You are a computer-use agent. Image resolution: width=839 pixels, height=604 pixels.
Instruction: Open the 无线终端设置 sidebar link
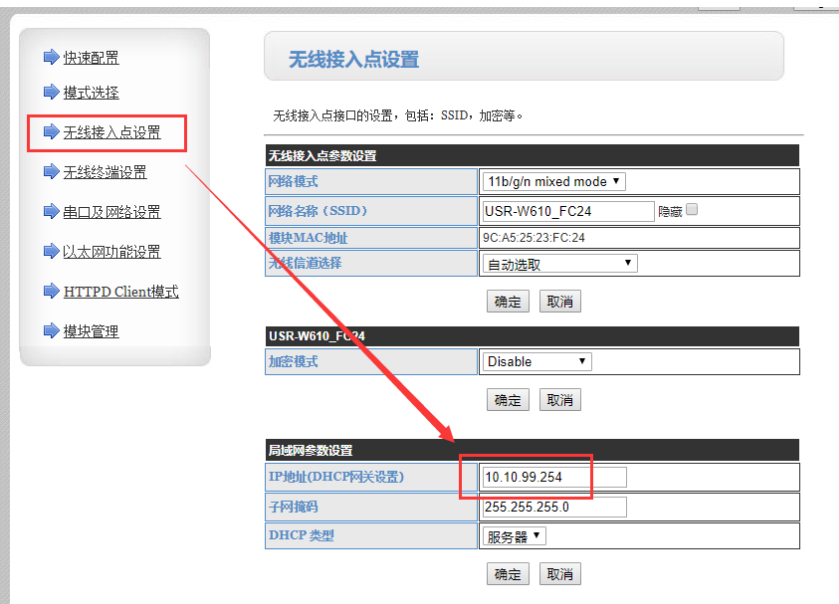(105, 172)
